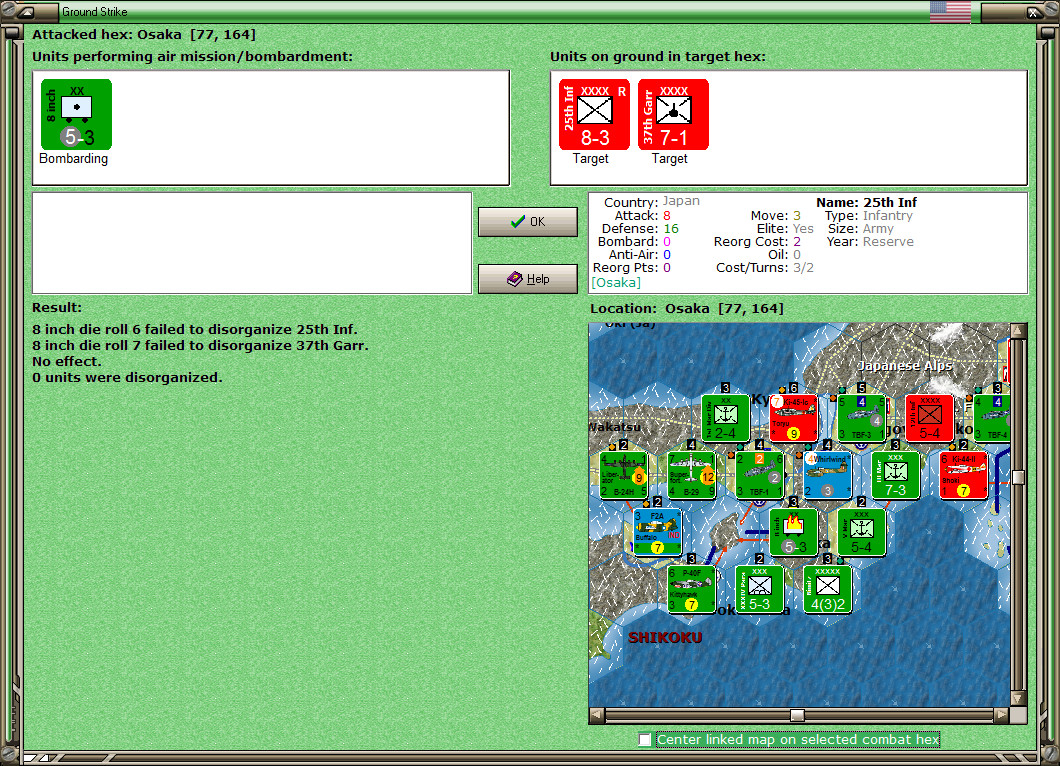The width and height of the screenshot is (1060, 766).
Task: Click the red Ki-44-II Shoki counter
Action: click(x=963, y=475)
